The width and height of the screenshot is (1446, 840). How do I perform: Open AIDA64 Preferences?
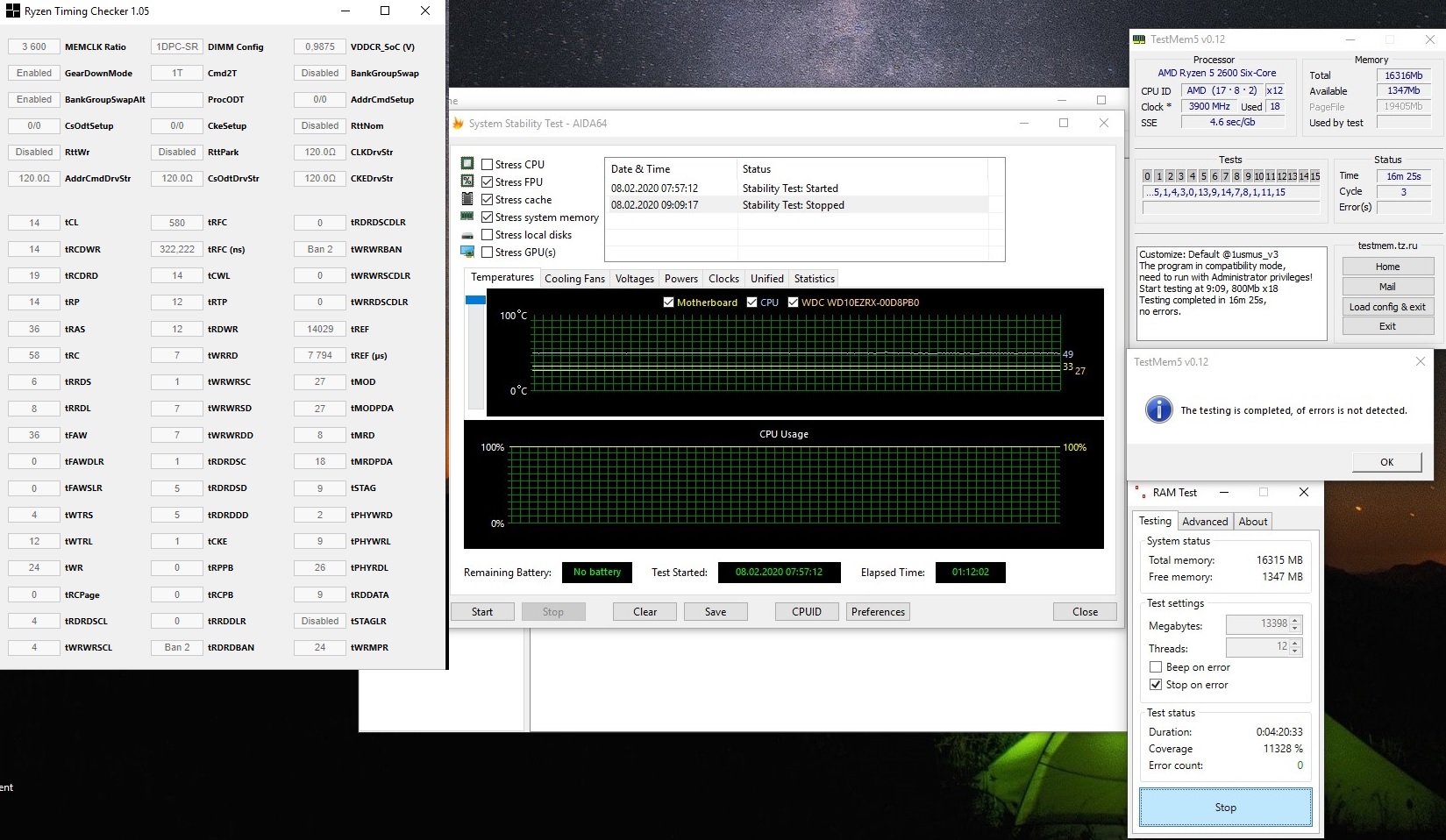point(878,612)
